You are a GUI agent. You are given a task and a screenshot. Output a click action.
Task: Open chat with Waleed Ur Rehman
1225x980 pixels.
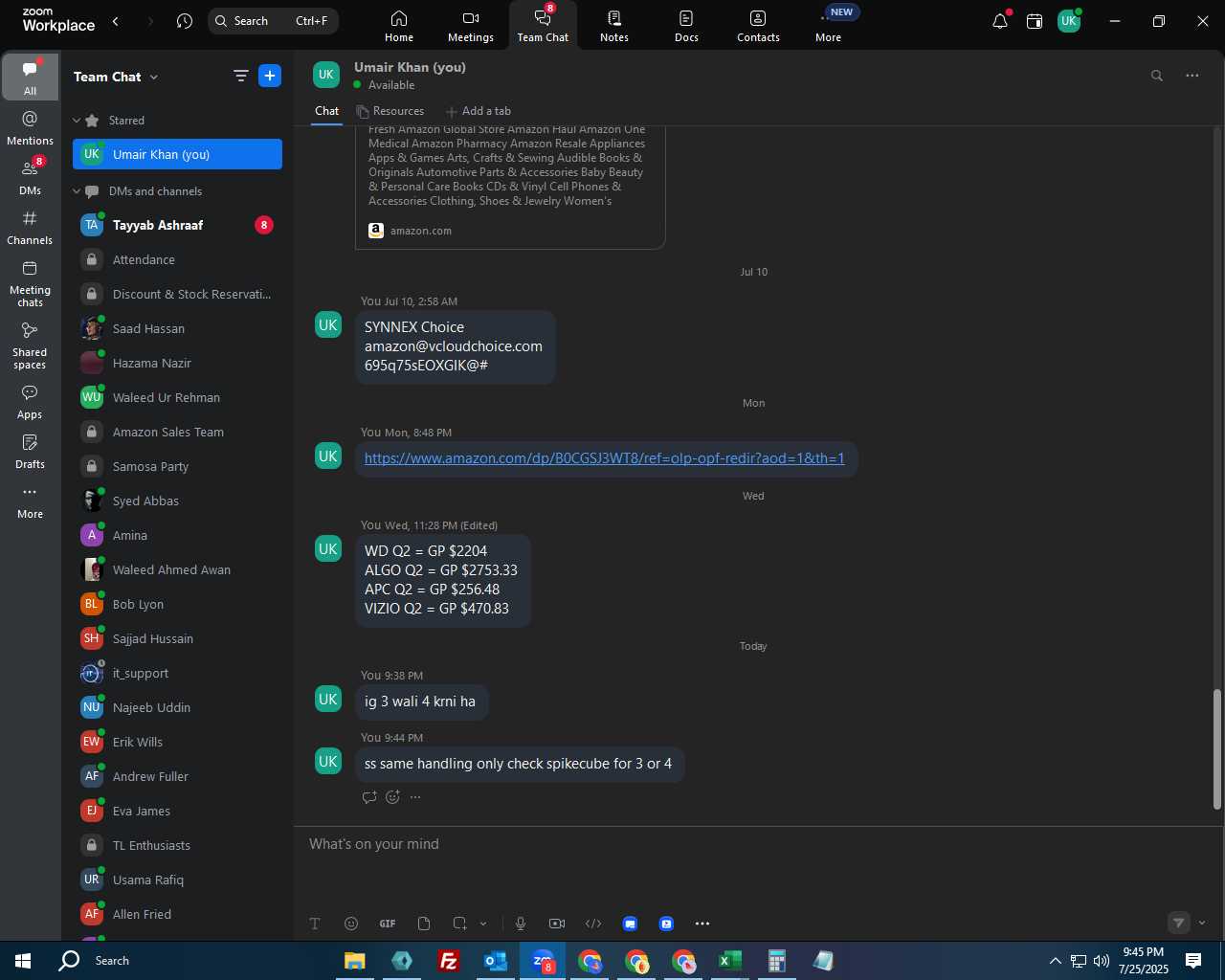coord(177,397)
